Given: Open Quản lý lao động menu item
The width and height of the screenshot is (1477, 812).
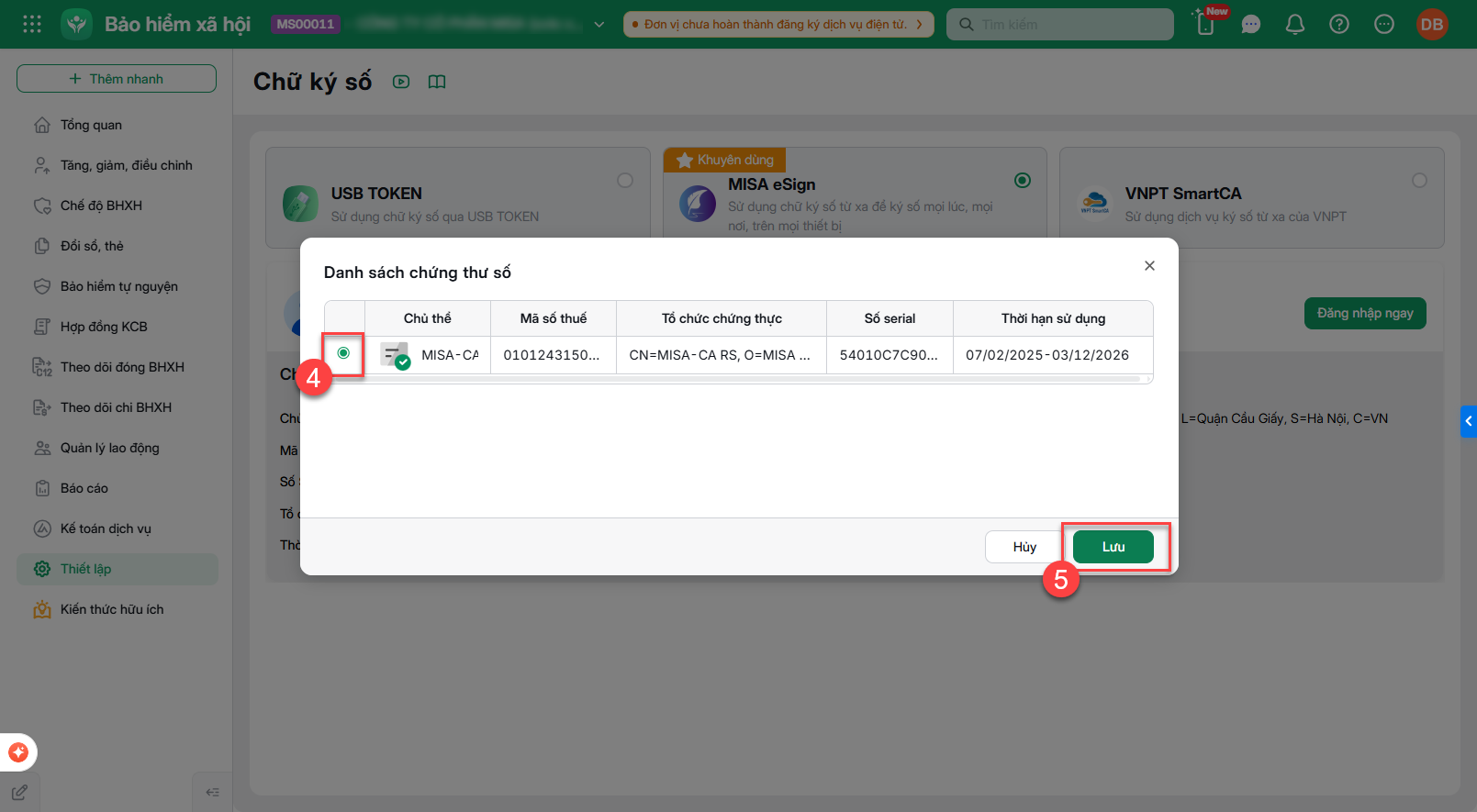Looking at the screenshot, I should (117, 448).
